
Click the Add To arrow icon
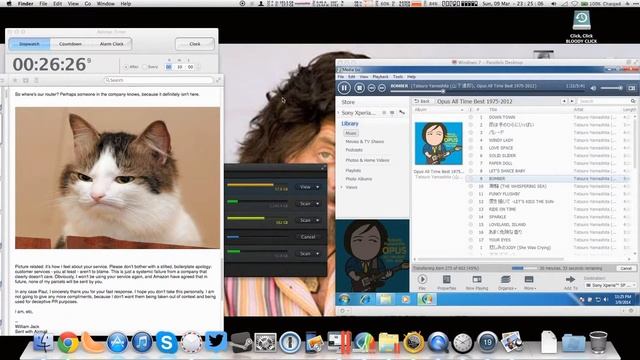(x=570, y=281)
